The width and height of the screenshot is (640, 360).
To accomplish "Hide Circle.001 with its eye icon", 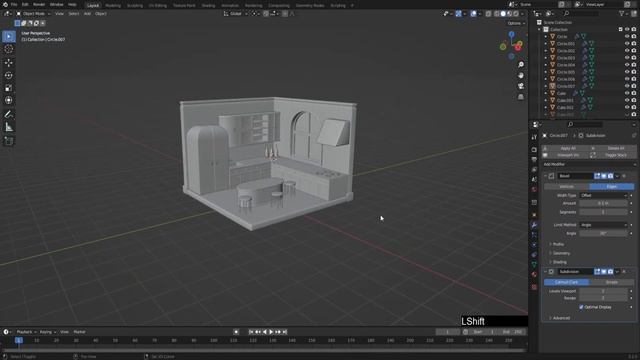I will coord(627,44).
